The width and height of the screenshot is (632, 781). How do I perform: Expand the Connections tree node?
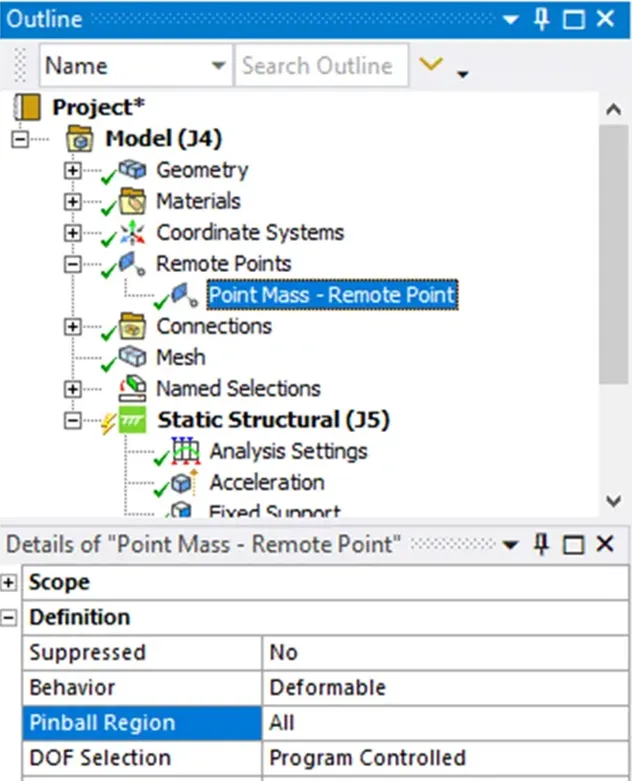pyautogui.click(x=73, y=327)
